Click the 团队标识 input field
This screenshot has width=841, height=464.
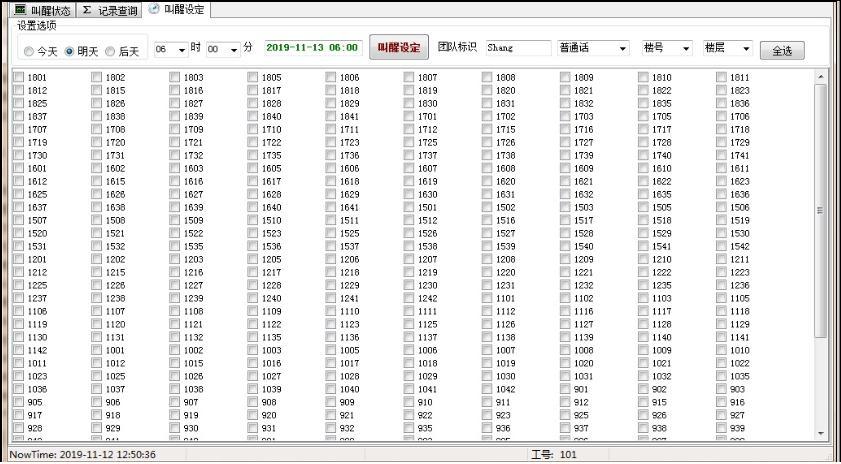pyautogui.click(x=518, y=48)
